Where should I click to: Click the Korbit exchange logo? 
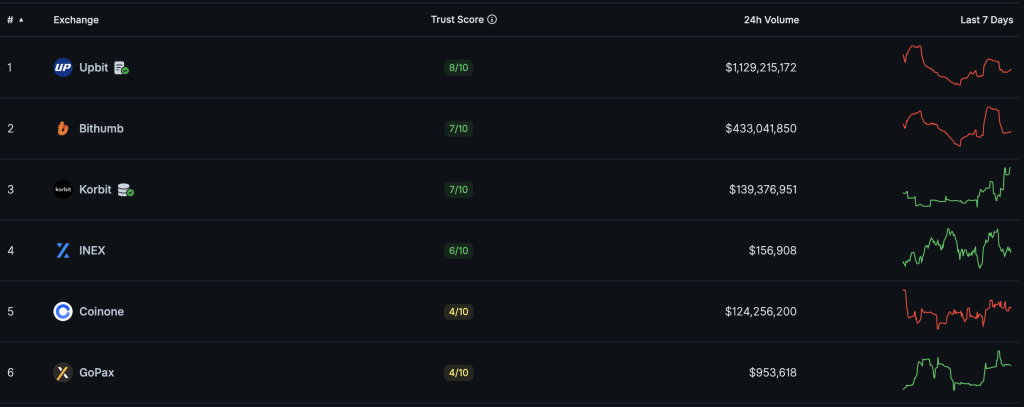point(62,190)
